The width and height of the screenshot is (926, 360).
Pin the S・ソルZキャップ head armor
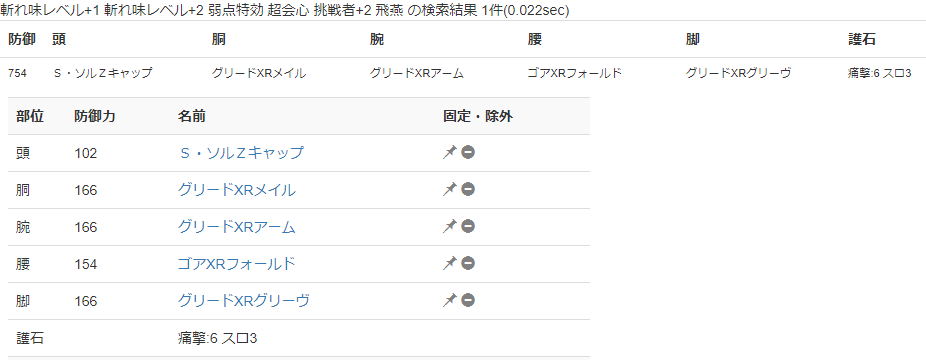(450, 152)
